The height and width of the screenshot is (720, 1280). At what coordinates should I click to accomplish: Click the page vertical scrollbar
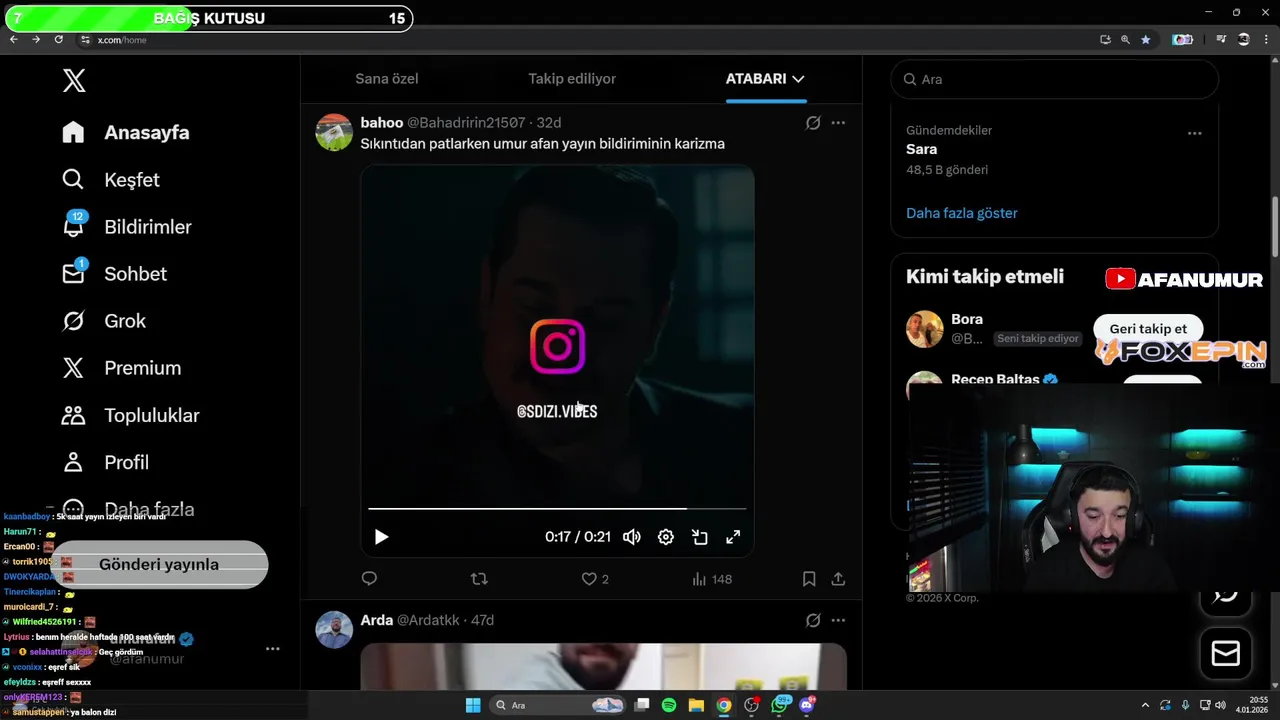click(1274, 226)
